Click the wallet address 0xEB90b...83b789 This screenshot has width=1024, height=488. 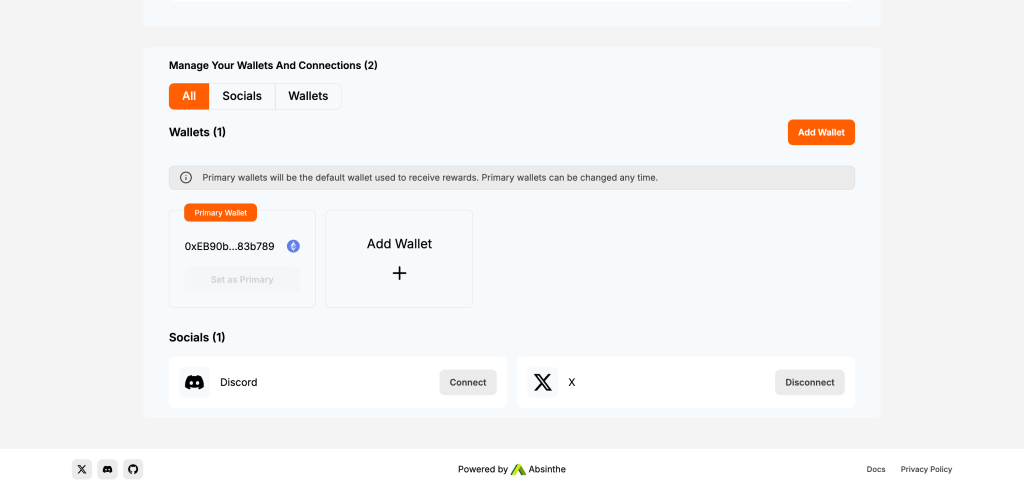pos(229,246)
